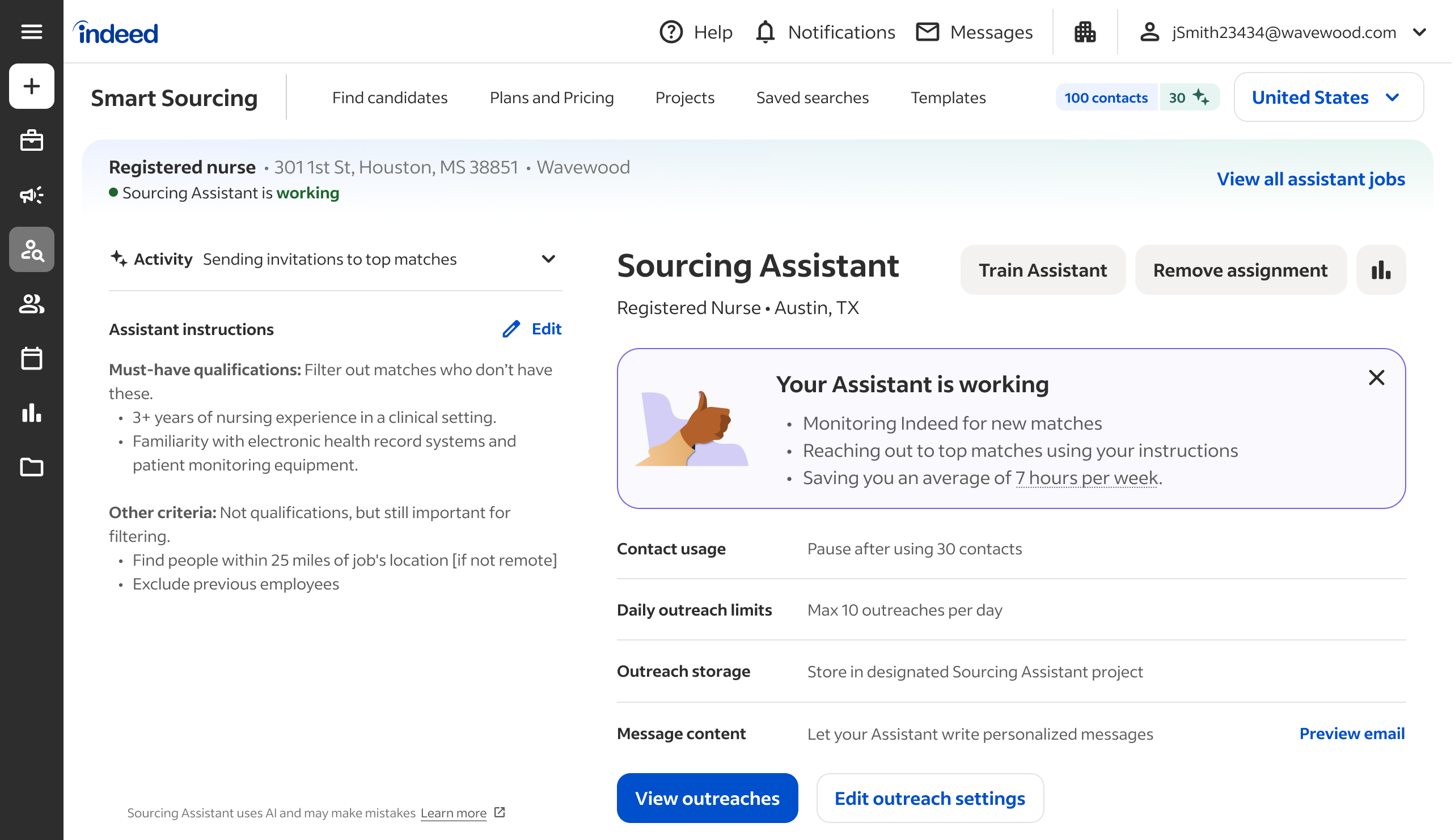Click 'Max 10 outreaches per day' text

904,610
